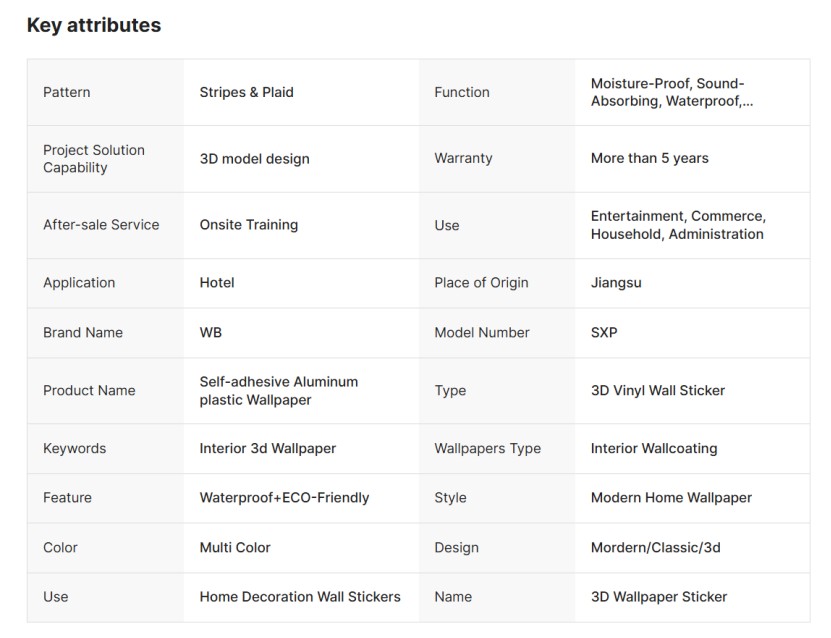Viewport: 831px width, 638px height.
Task: Click the More than 5 years warranty value
Action: pos(649,158)
